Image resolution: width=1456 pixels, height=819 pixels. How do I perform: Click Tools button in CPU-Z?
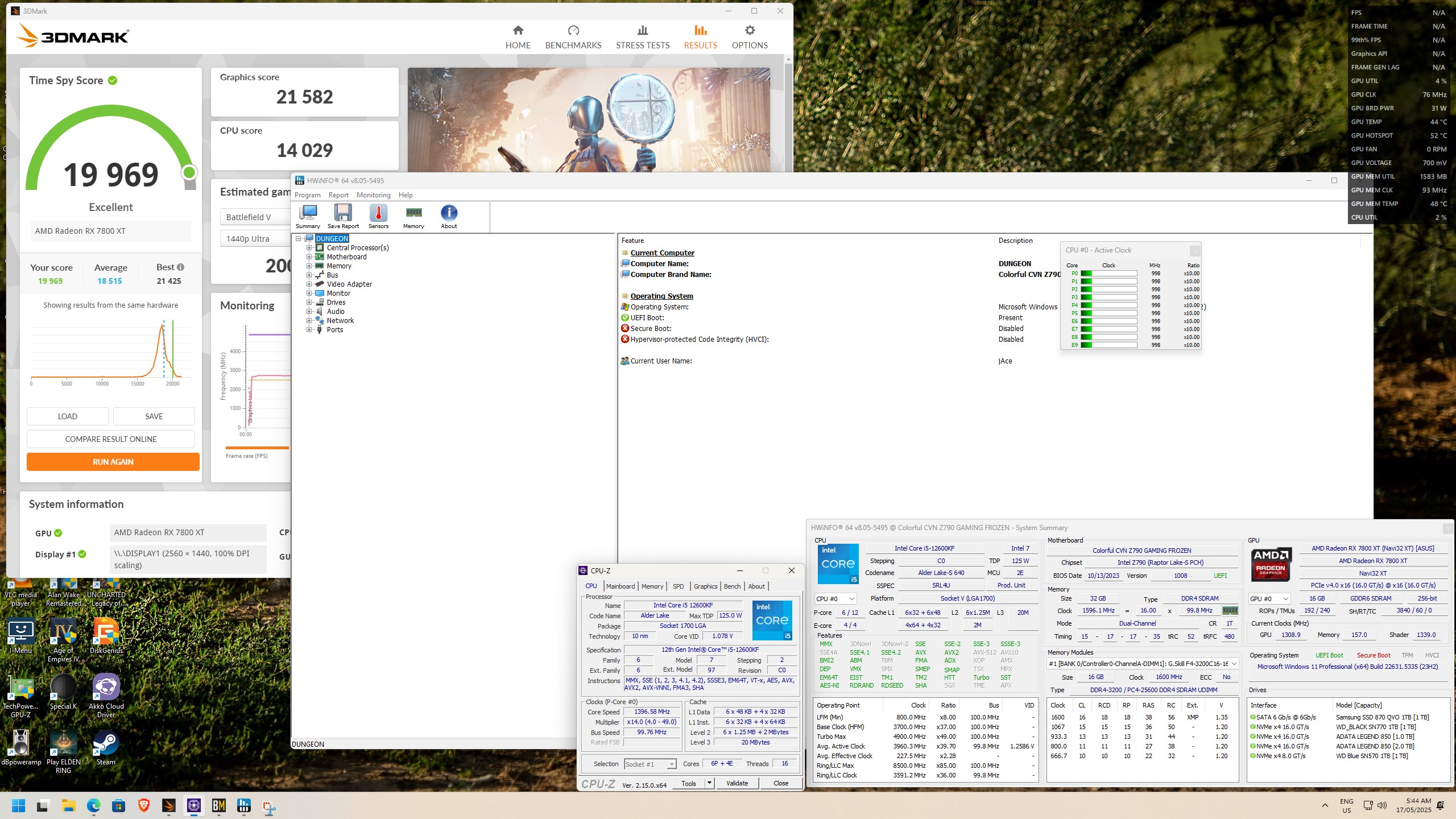[688, 783]
